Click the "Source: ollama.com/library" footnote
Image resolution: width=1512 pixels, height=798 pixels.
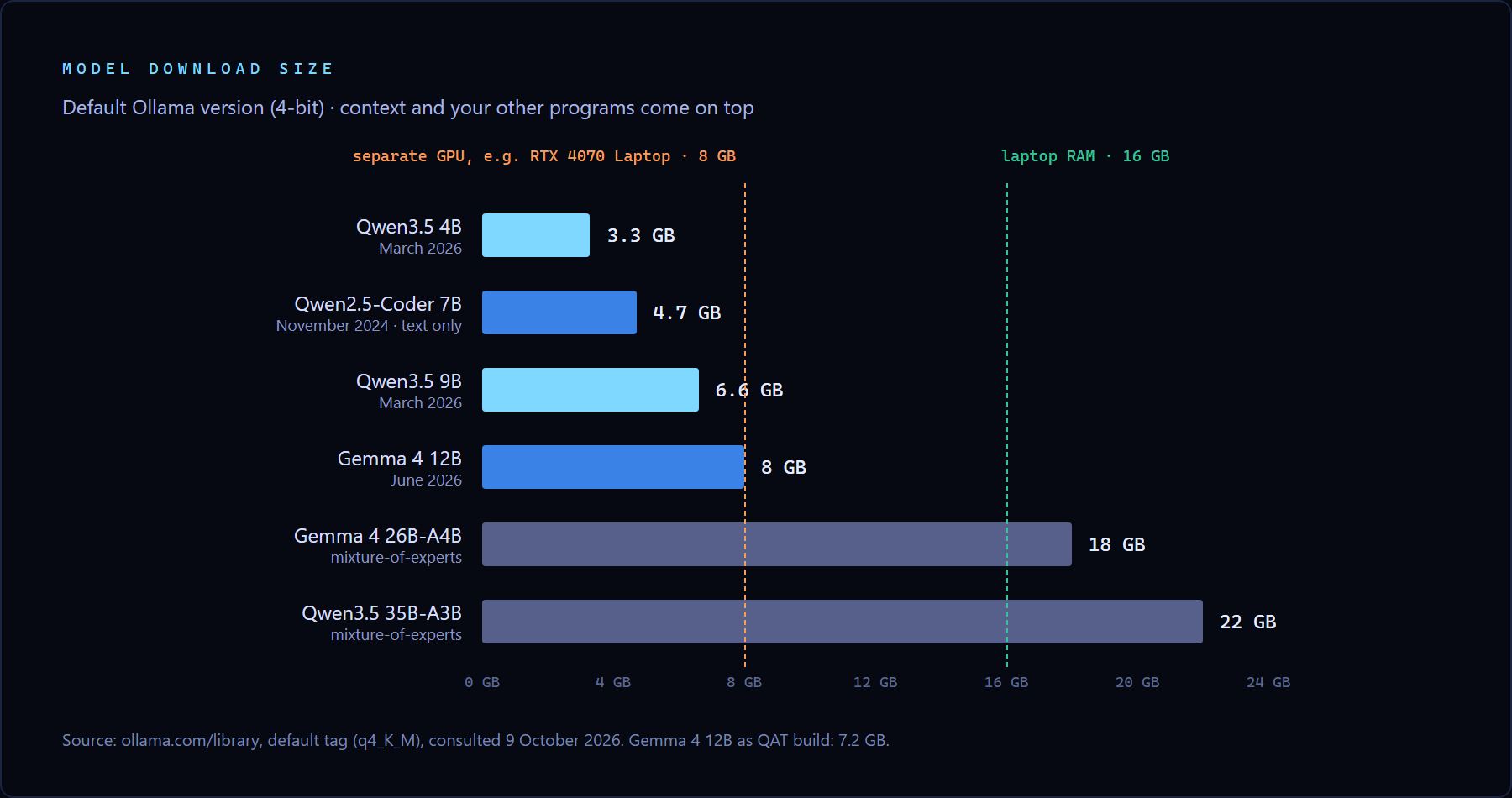(x=475, y=741)
